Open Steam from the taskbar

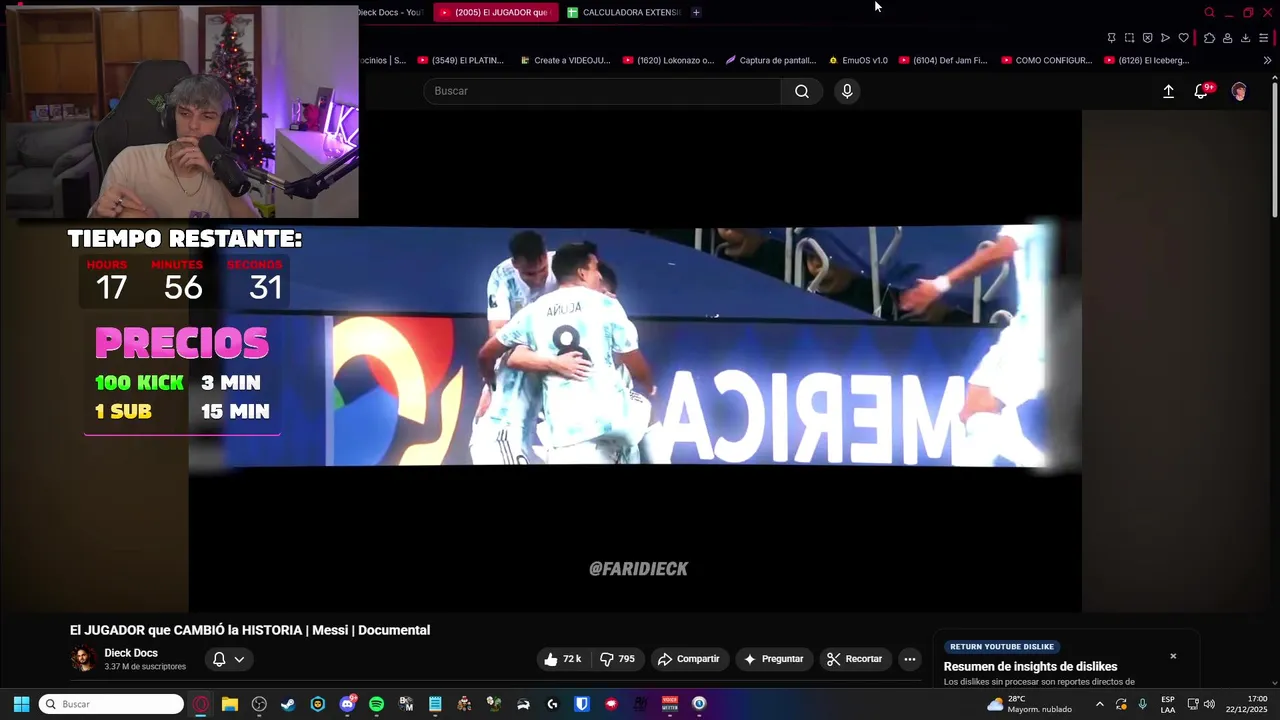(288, 704)
